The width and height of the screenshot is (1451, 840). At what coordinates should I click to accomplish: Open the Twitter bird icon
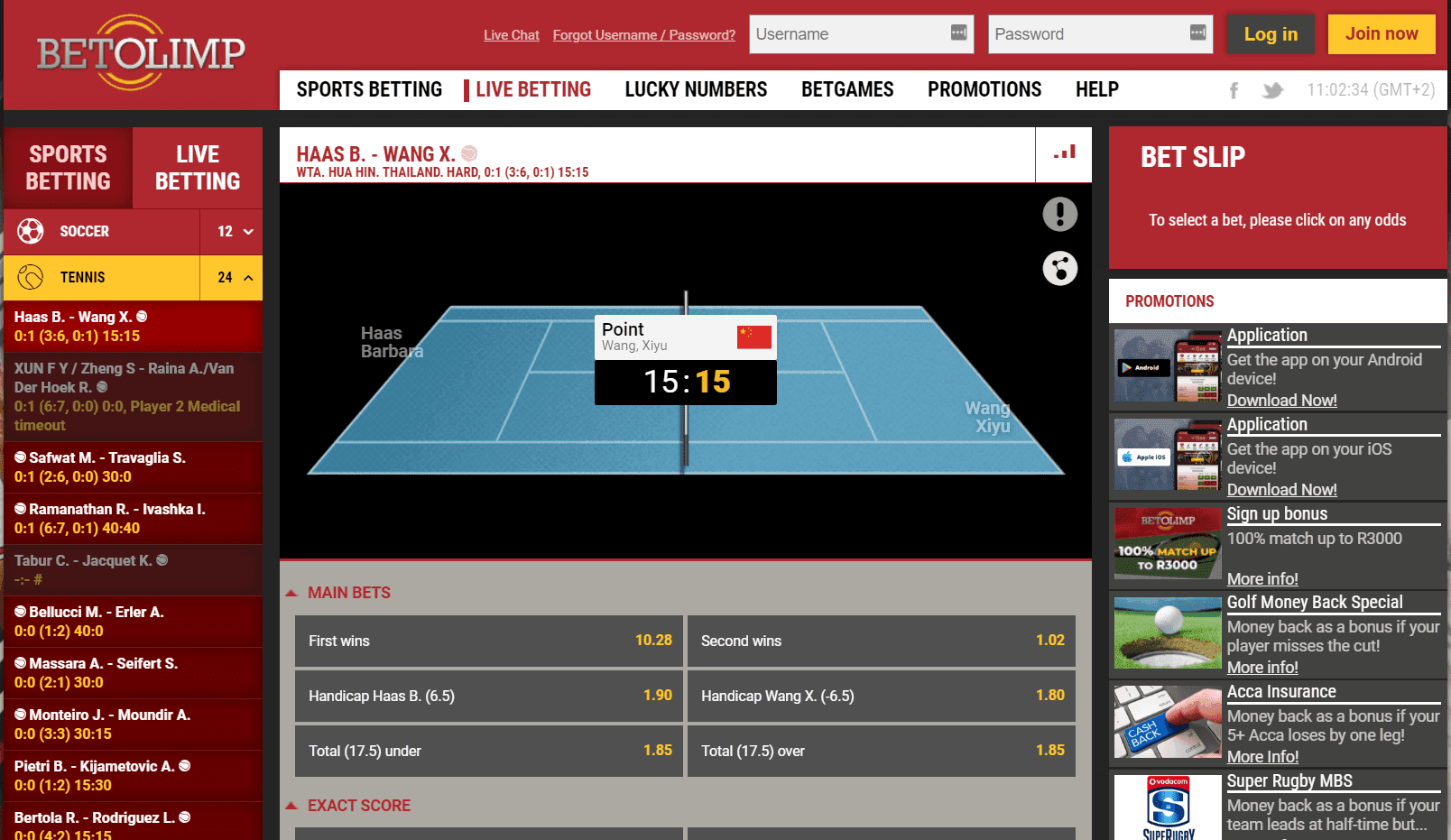click(1272, 90)
